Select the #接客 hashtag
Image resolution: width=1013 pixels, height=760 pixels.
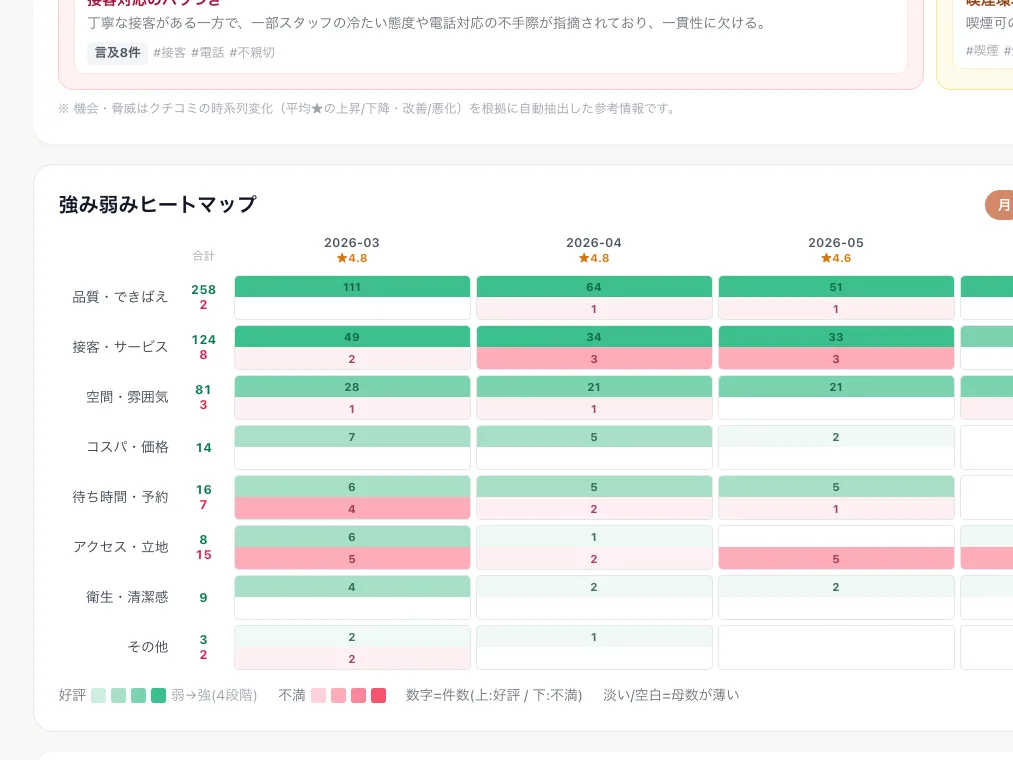point(169,52)
